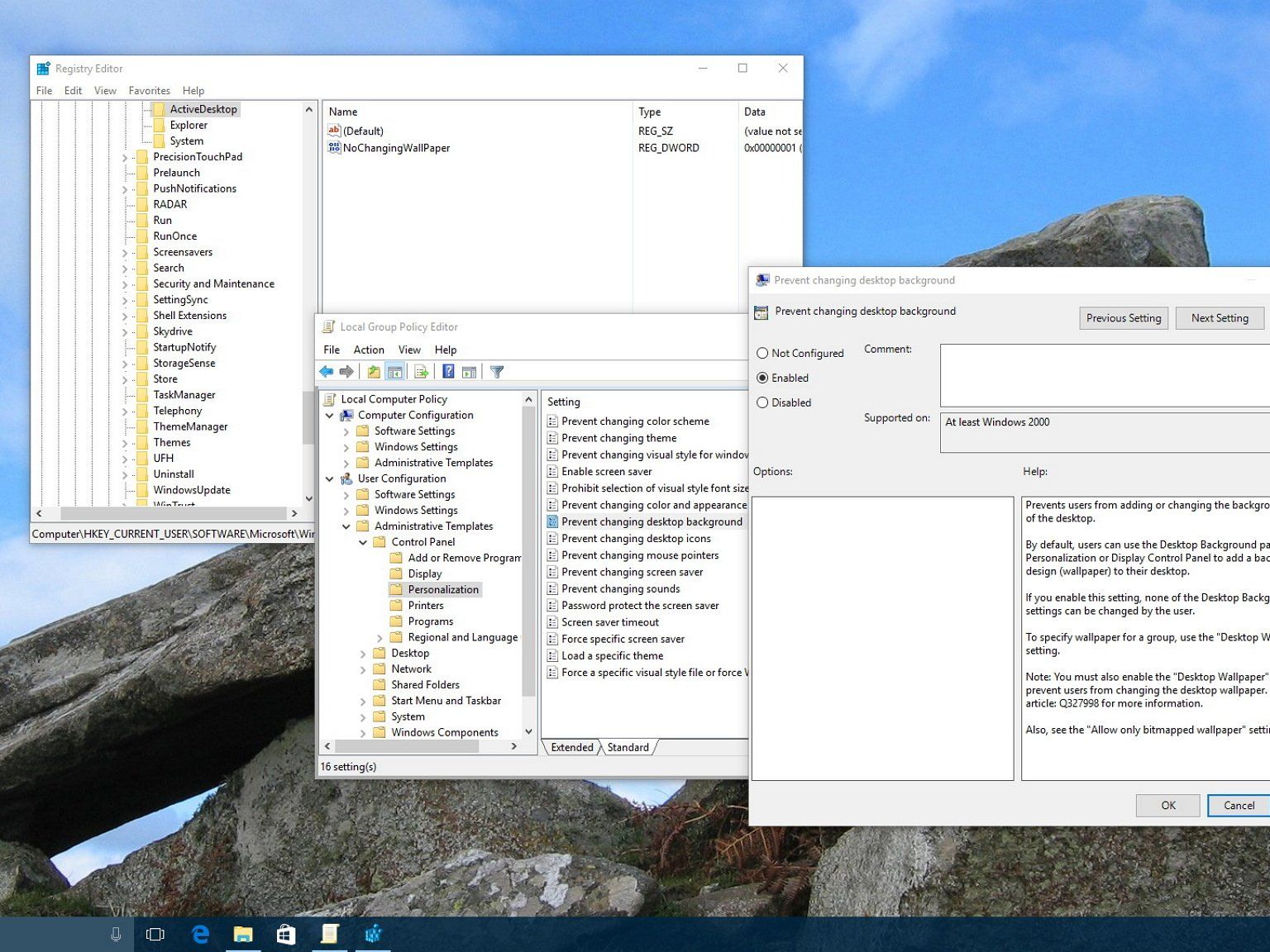The image size is (1270, 952).
Task: Enable the policy with the Enabled radio button
Action: [762, 378]
